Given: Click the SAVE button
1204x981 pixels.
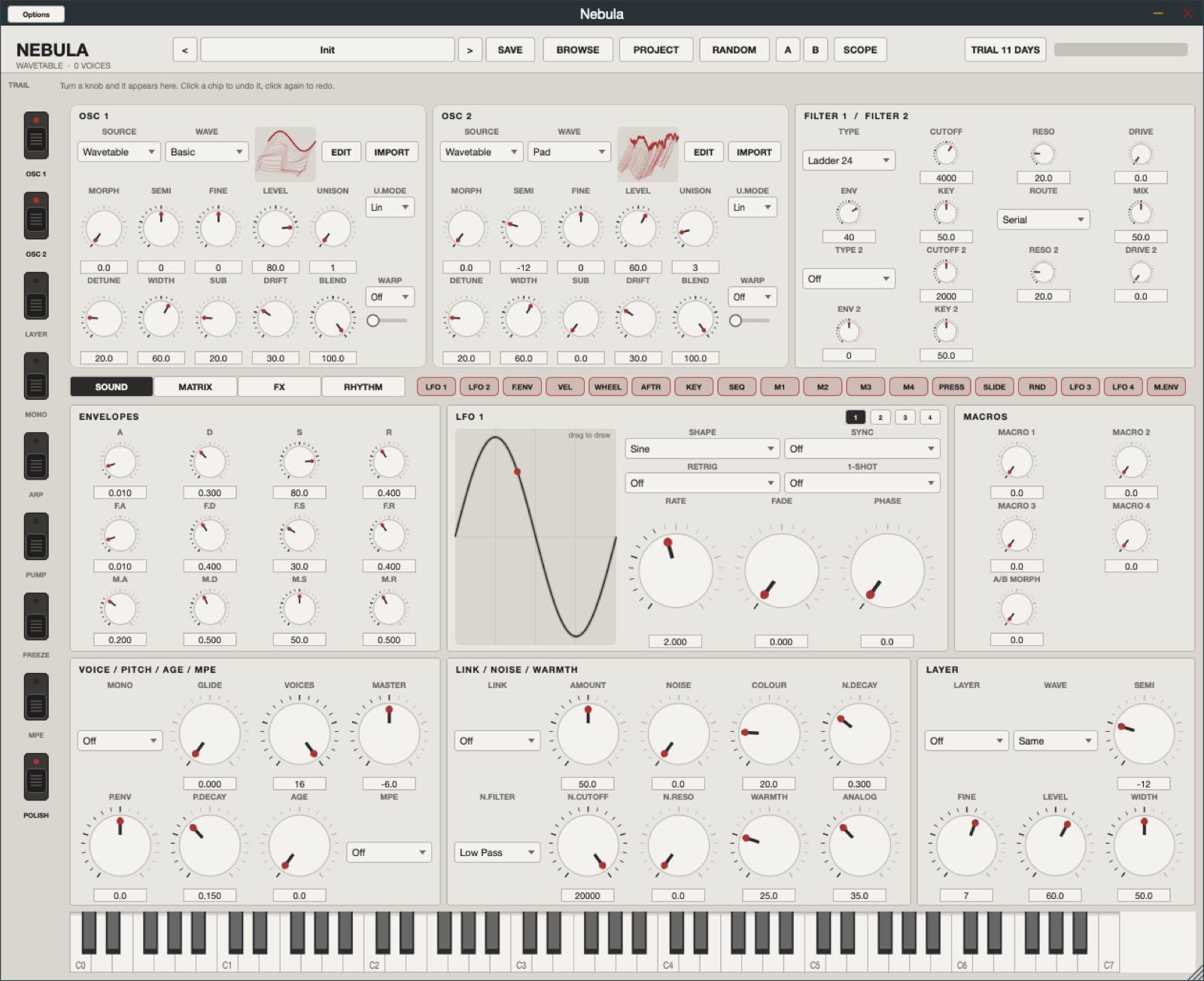Looking at the screenshot, I should click(510, 50).
